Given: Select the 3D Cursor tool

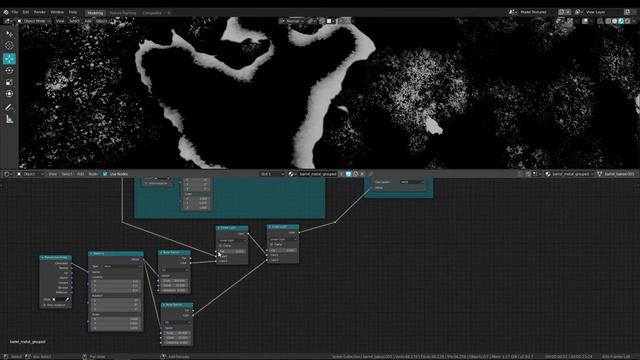Looking at the screenshot, I should click(9, 46).
